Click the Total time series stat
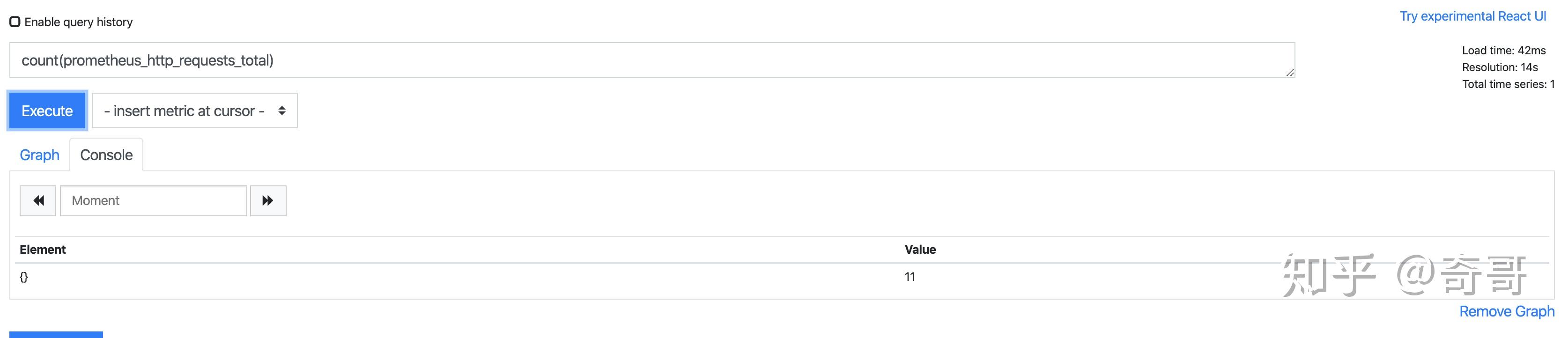 [x=1508, y=84]
